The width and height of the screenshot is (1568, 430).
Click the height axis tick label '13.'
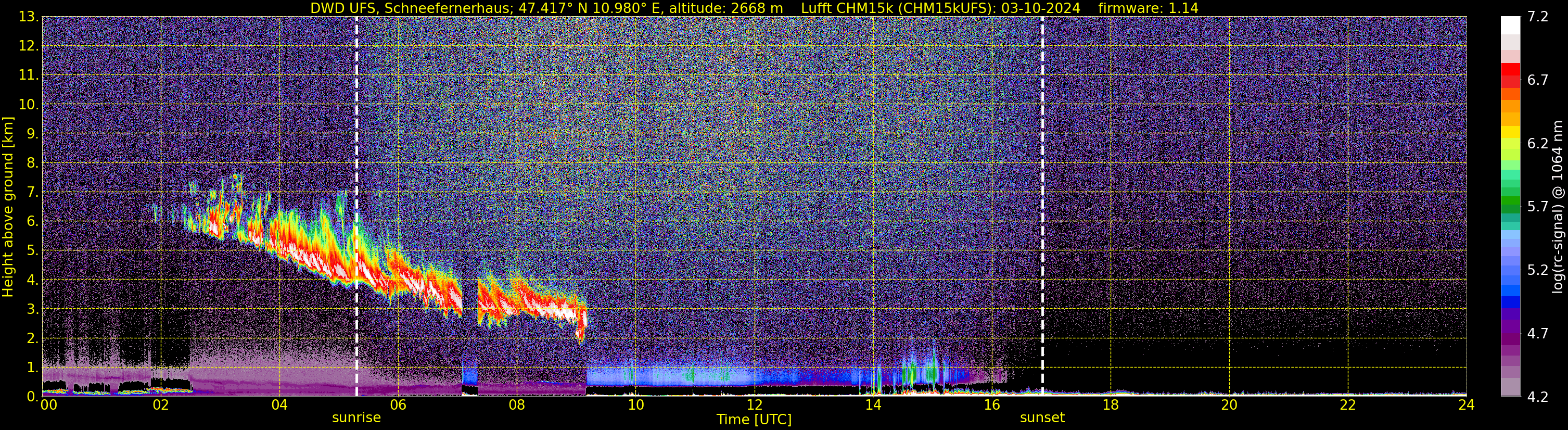point(29,17)
